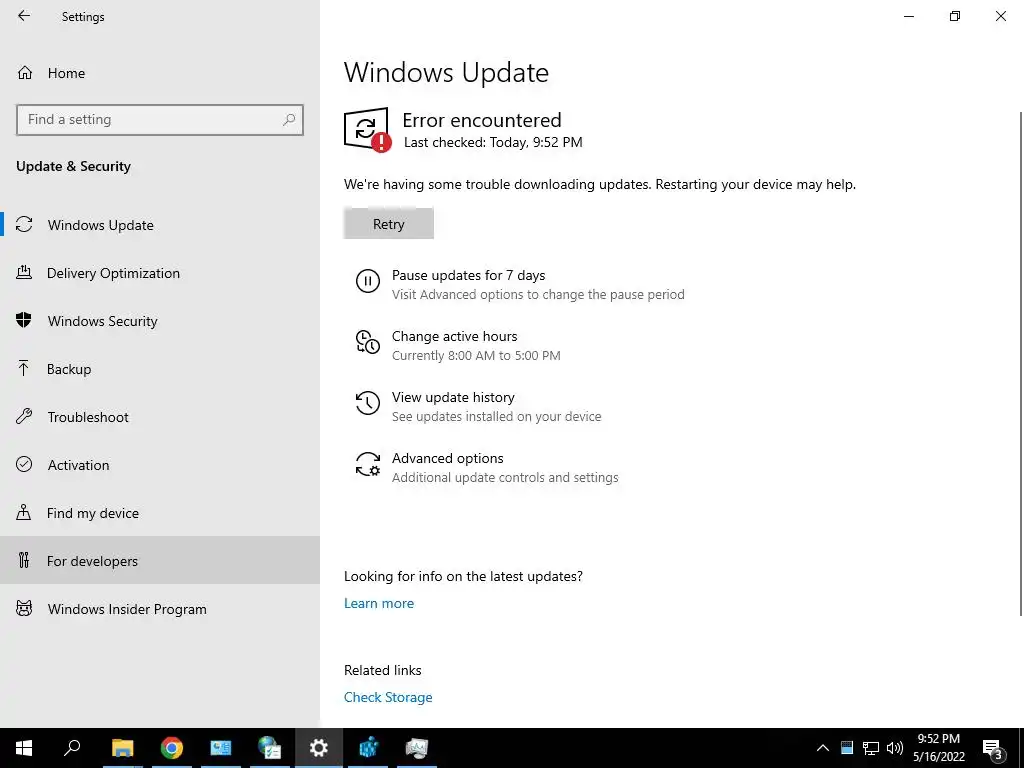
Task: Click the 'trouble downloading updates' message
Action: click(x=600, y=184)
